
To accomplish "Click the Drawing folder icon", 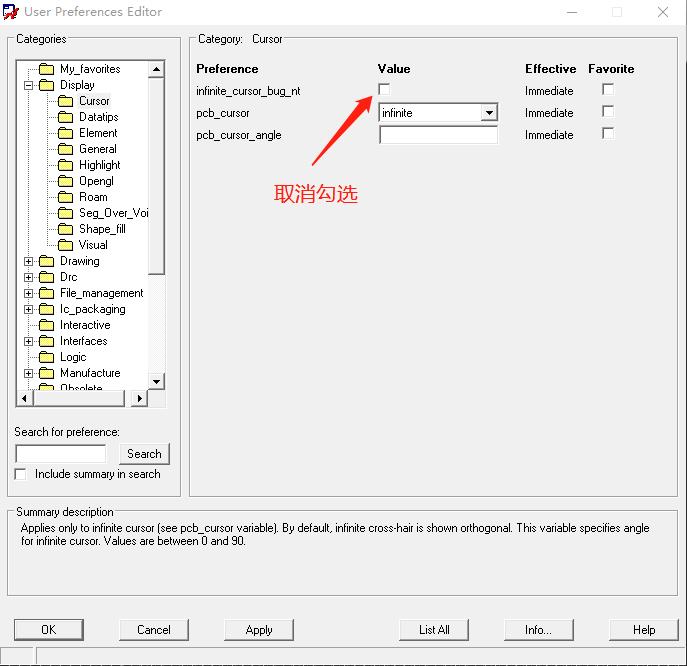I will (x=46, y=261).
